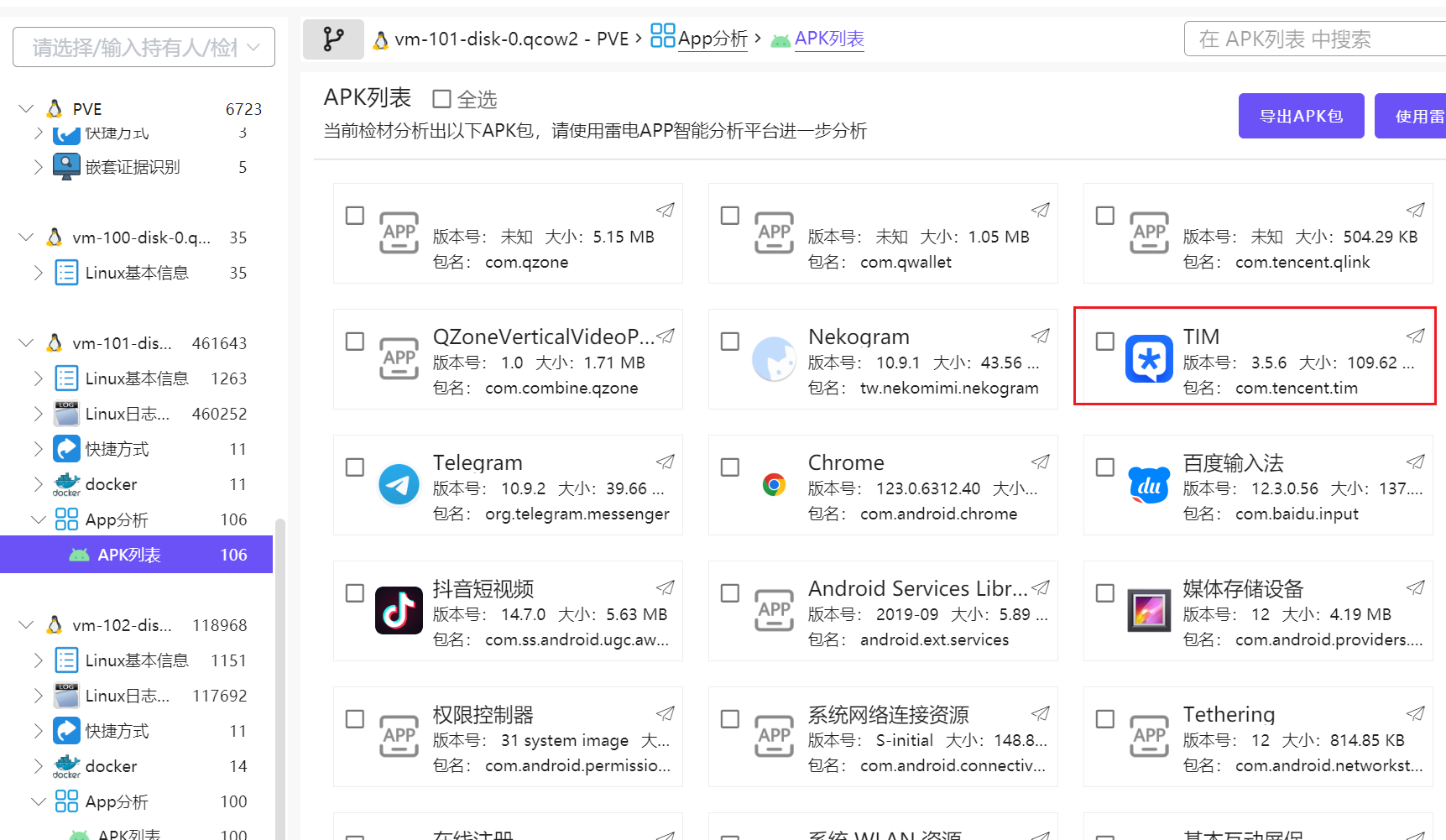Click the 百度输入法 app icon
The height and width of the screenshot is (840, 1446).
(x=1148, y=485)
